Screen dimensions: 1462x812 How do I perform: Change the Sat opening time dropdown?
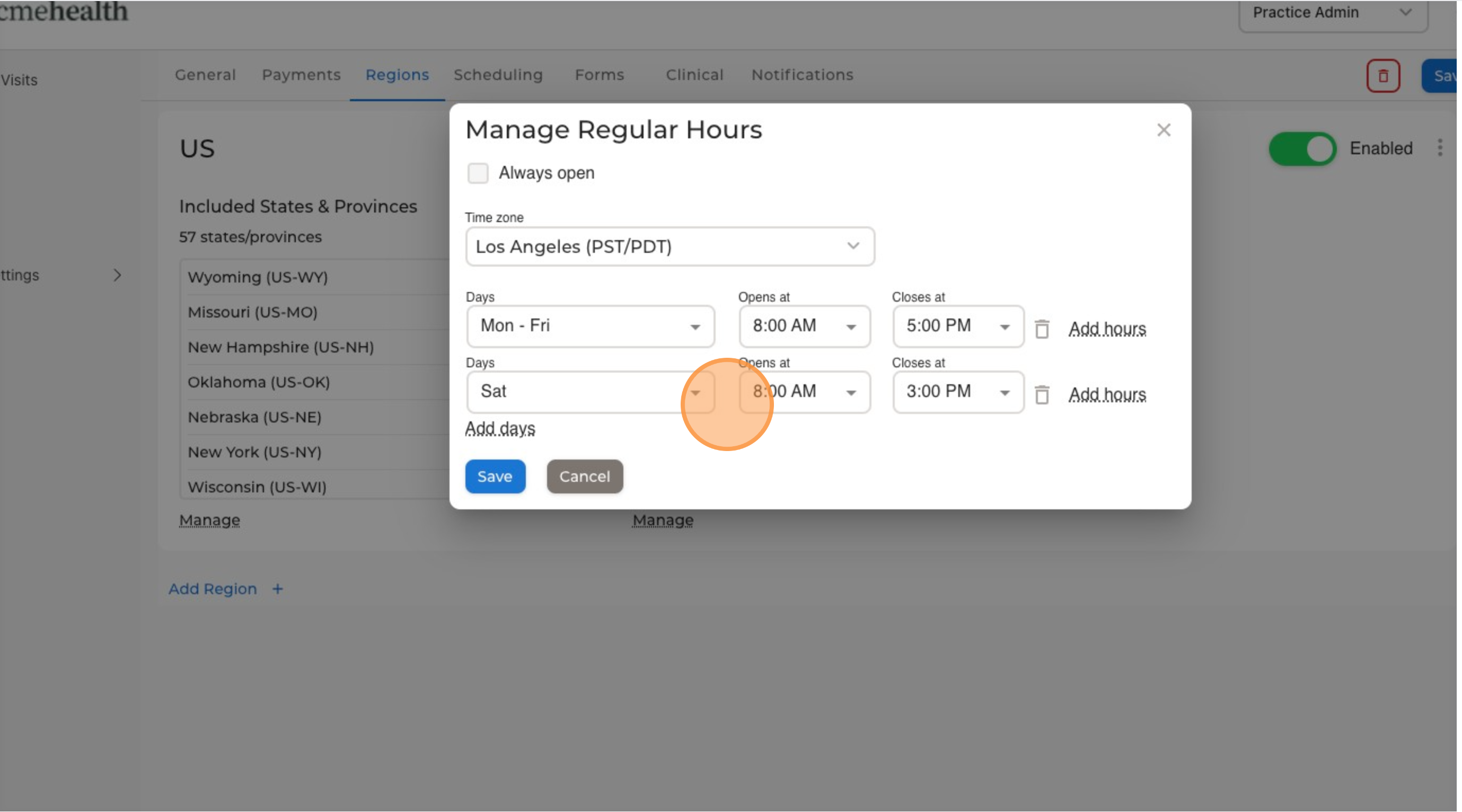coord(804,392)
